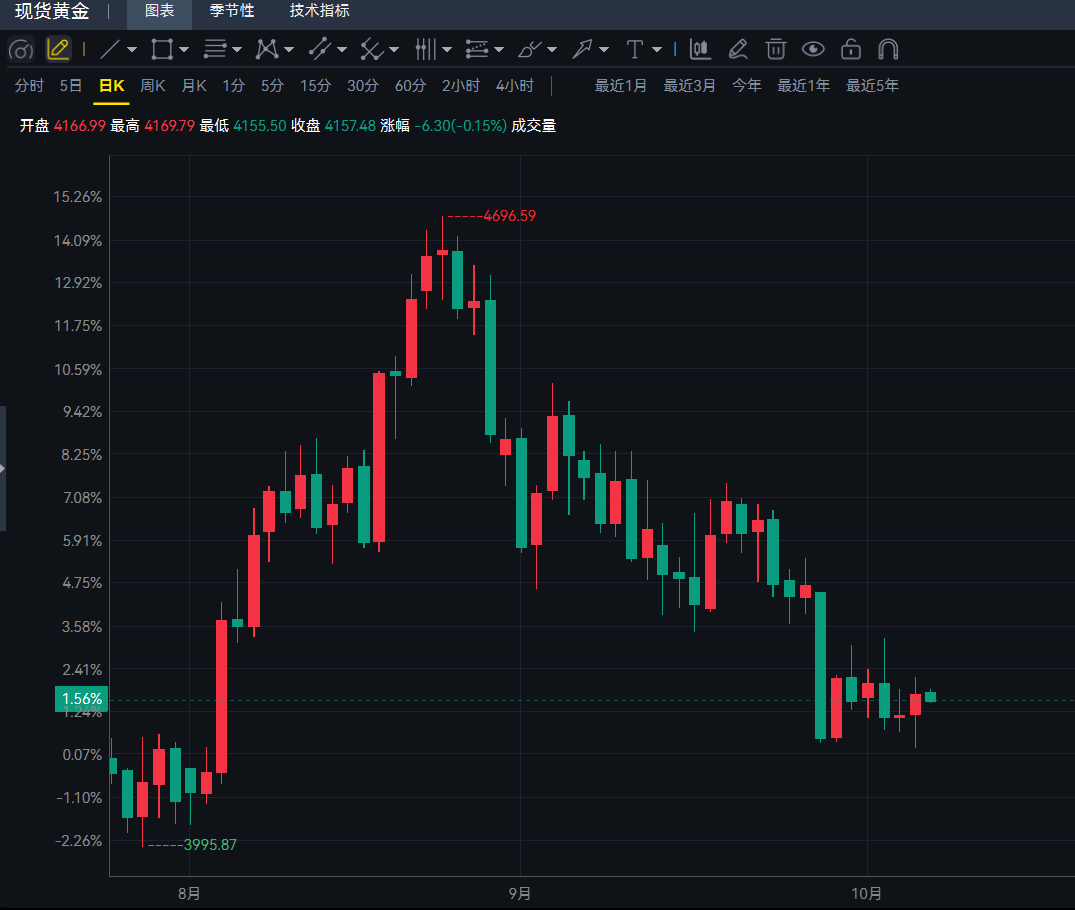The height and width of the screenshot is (910, 1075).
Task: Choose the 分时 intraday view
Action: [x=29, y=86]
